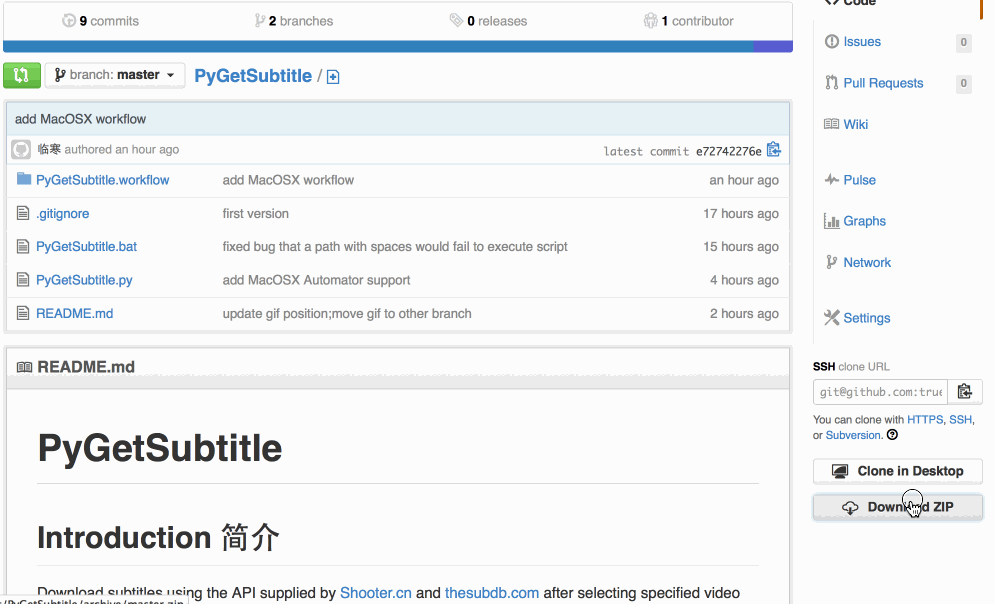Copy clone URL with clipboard button

[965, 392]
